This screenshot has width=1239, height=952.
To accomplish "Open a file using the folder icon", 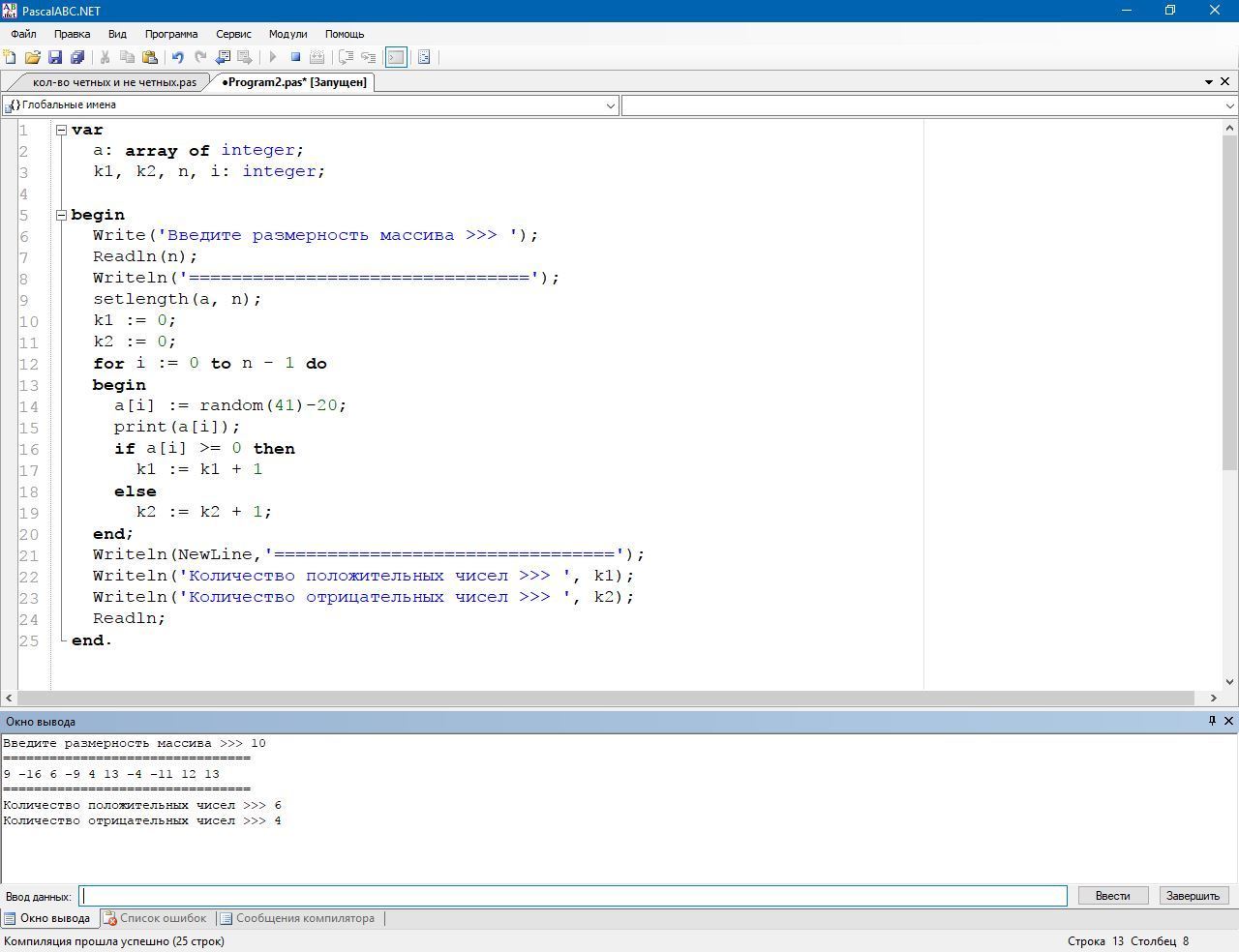I will (x=32, y=57).
